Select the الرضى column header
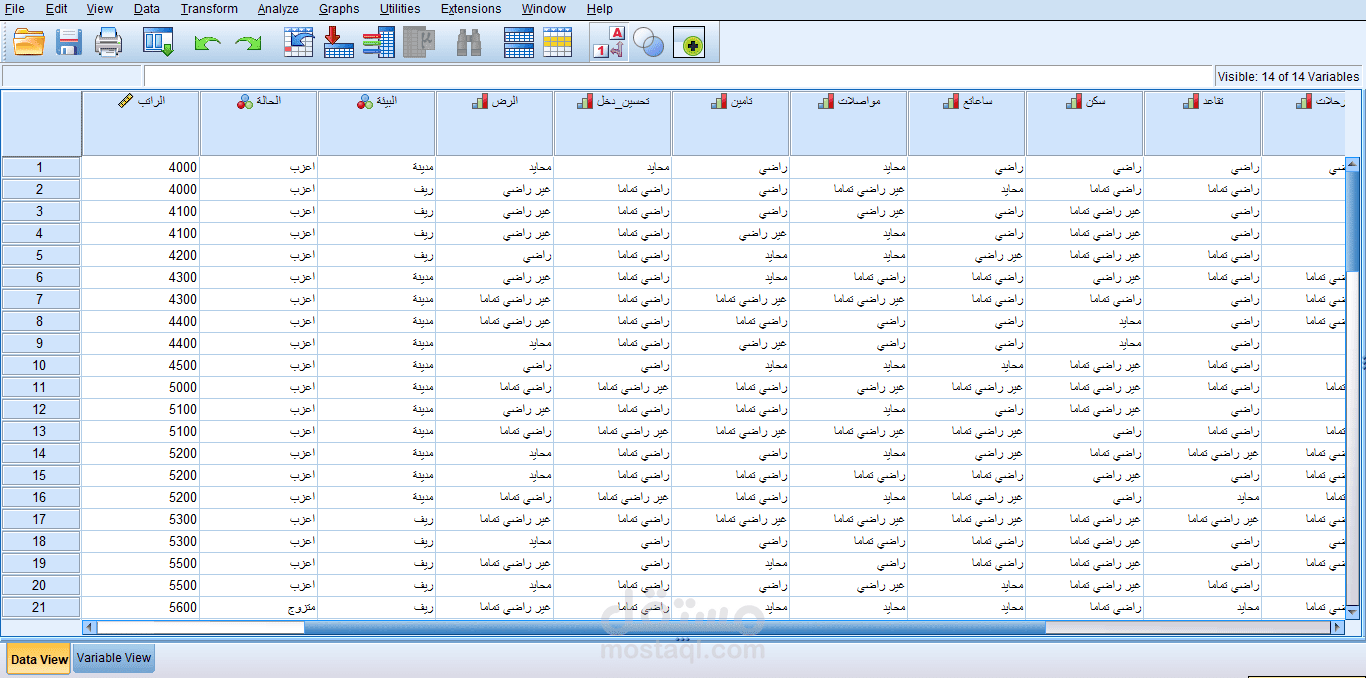 pyautogui.click(x=494, y=123)
